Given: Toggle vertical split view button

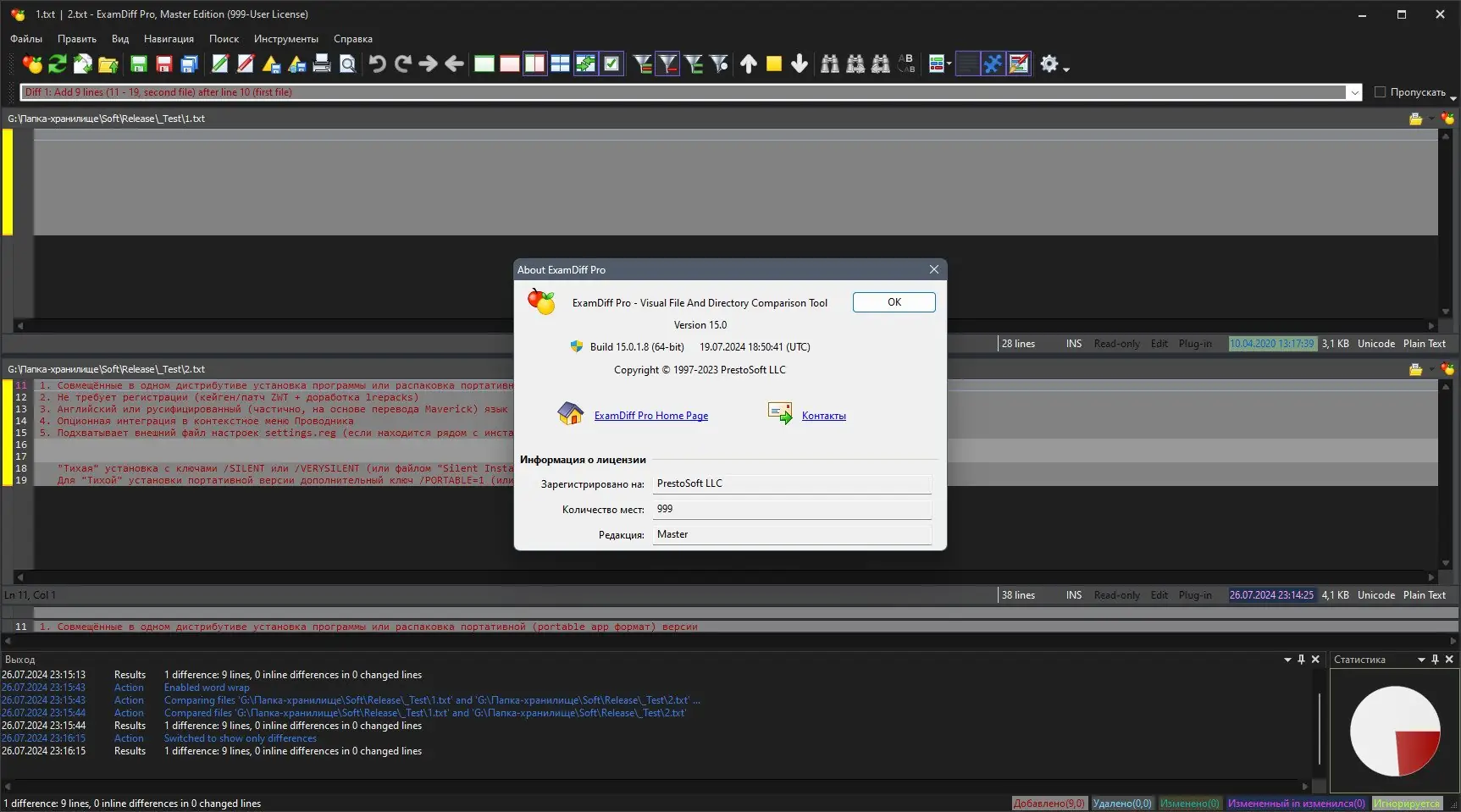Looking at the screenshot, I should (x=535, y=64).
